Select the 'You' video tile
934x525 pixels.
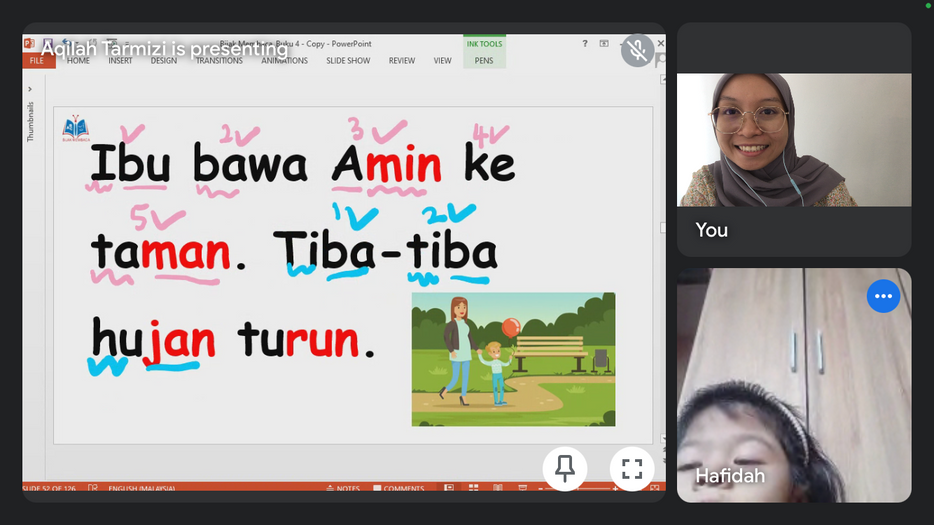[x=794, y=139]
